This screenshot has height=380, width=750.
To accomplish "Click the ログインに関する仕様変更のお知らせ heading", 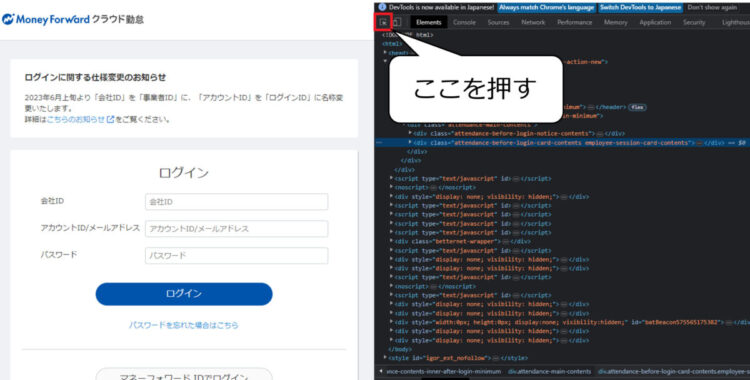I will (x=95, y=77).
